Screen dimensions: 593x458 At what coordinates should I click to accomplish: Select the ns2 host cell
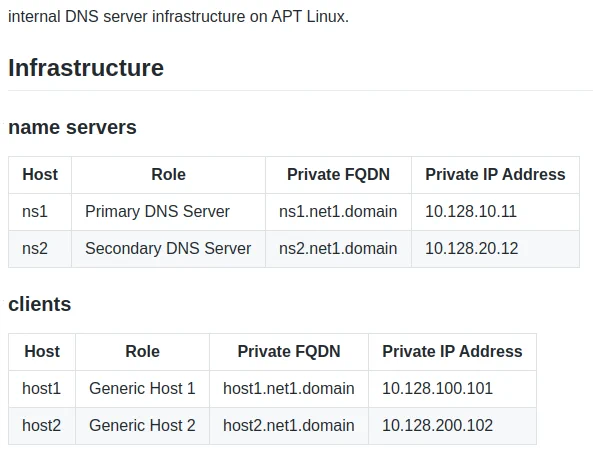point(40,249)
